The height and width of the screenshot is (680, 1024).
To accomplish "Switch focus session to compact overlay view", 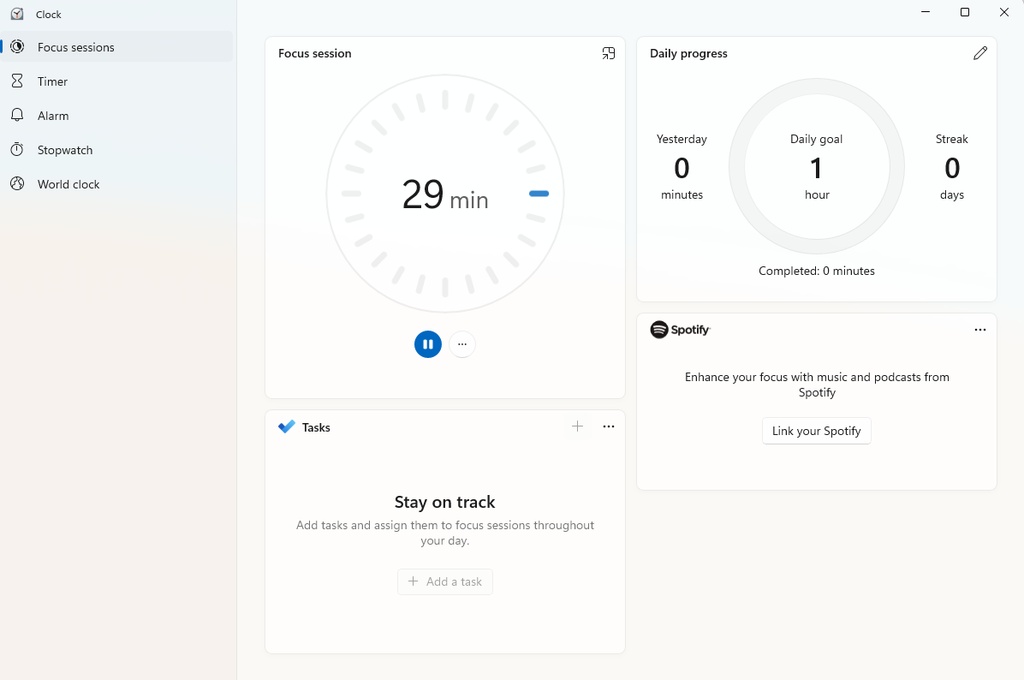I will coord(609,54).
